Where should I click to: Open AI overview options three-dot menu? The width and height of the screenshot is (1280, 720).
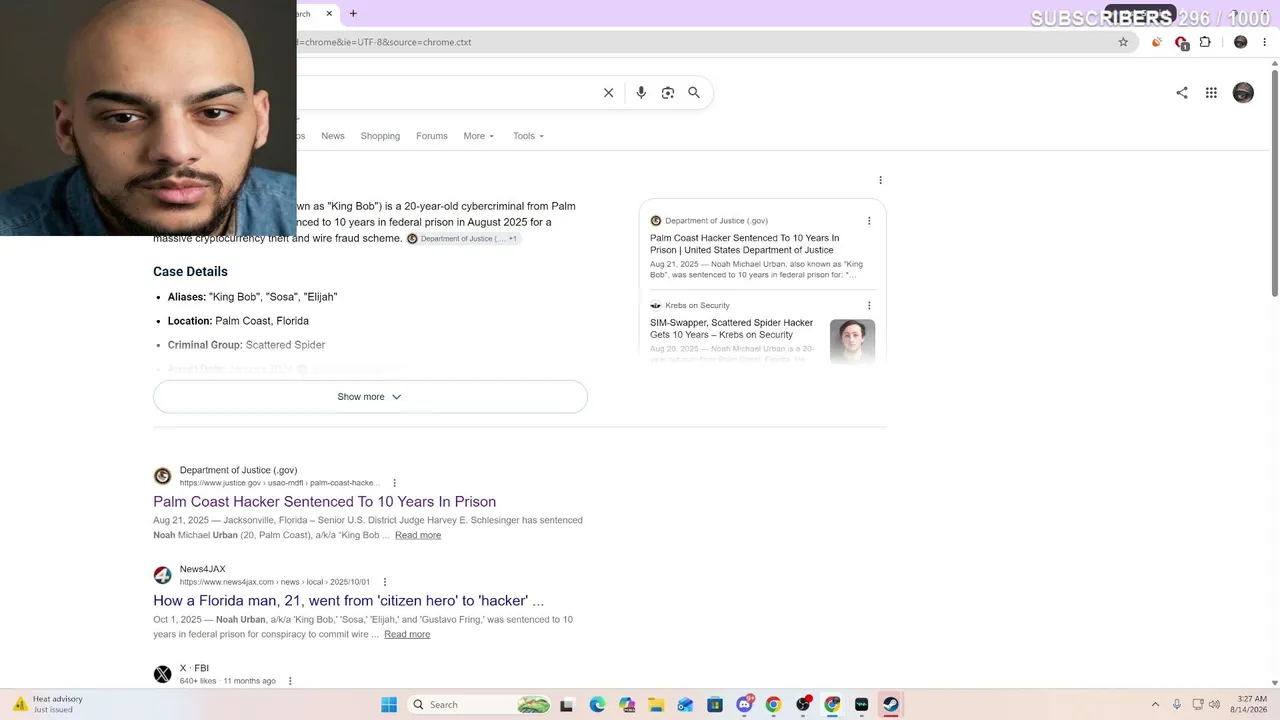click(880, 180)
